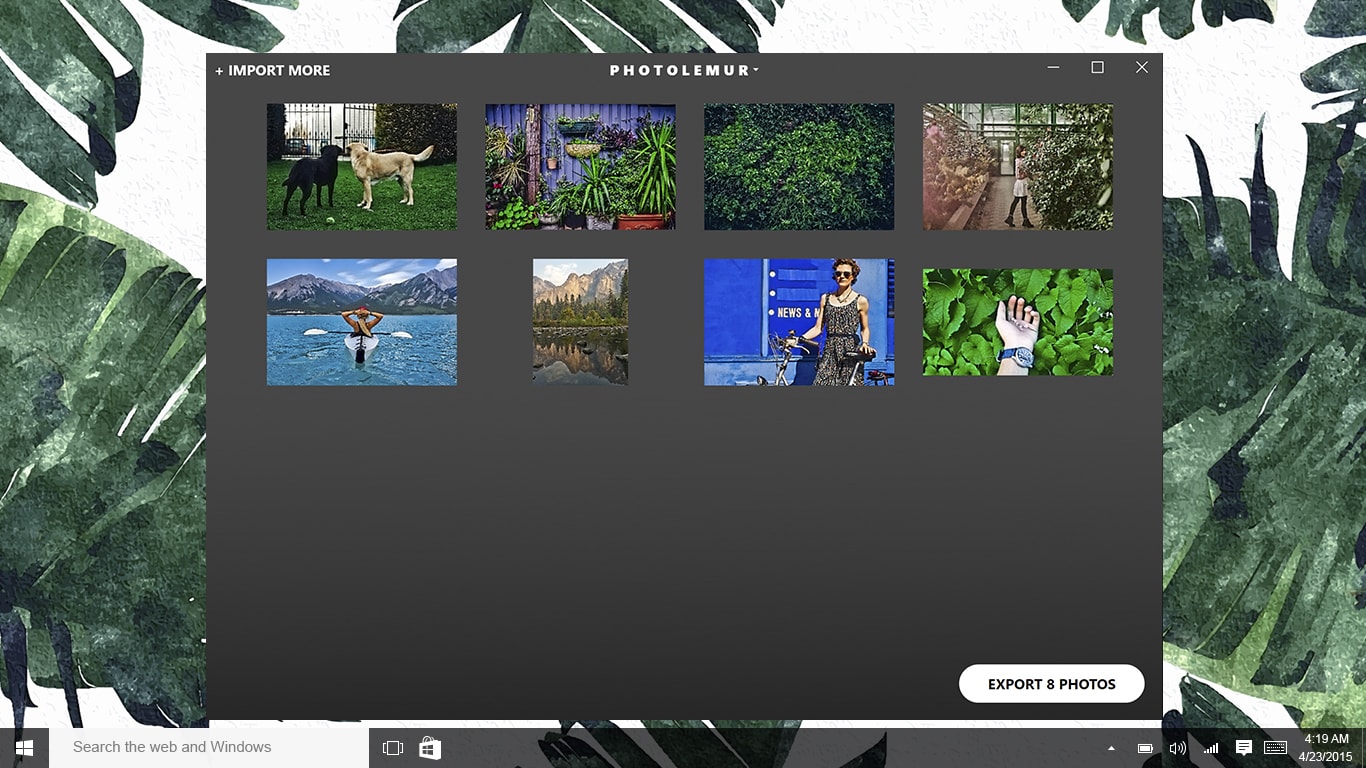Open the woman with bicycle photo

coord(799,322)
